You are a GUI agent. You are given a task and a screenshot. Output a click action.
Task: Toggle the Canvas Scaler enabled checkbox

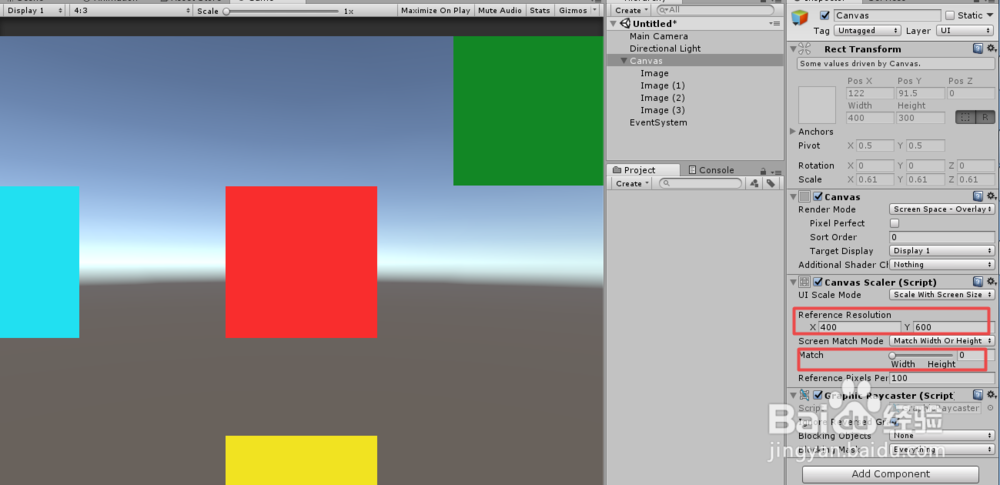(x=818, y=282)
